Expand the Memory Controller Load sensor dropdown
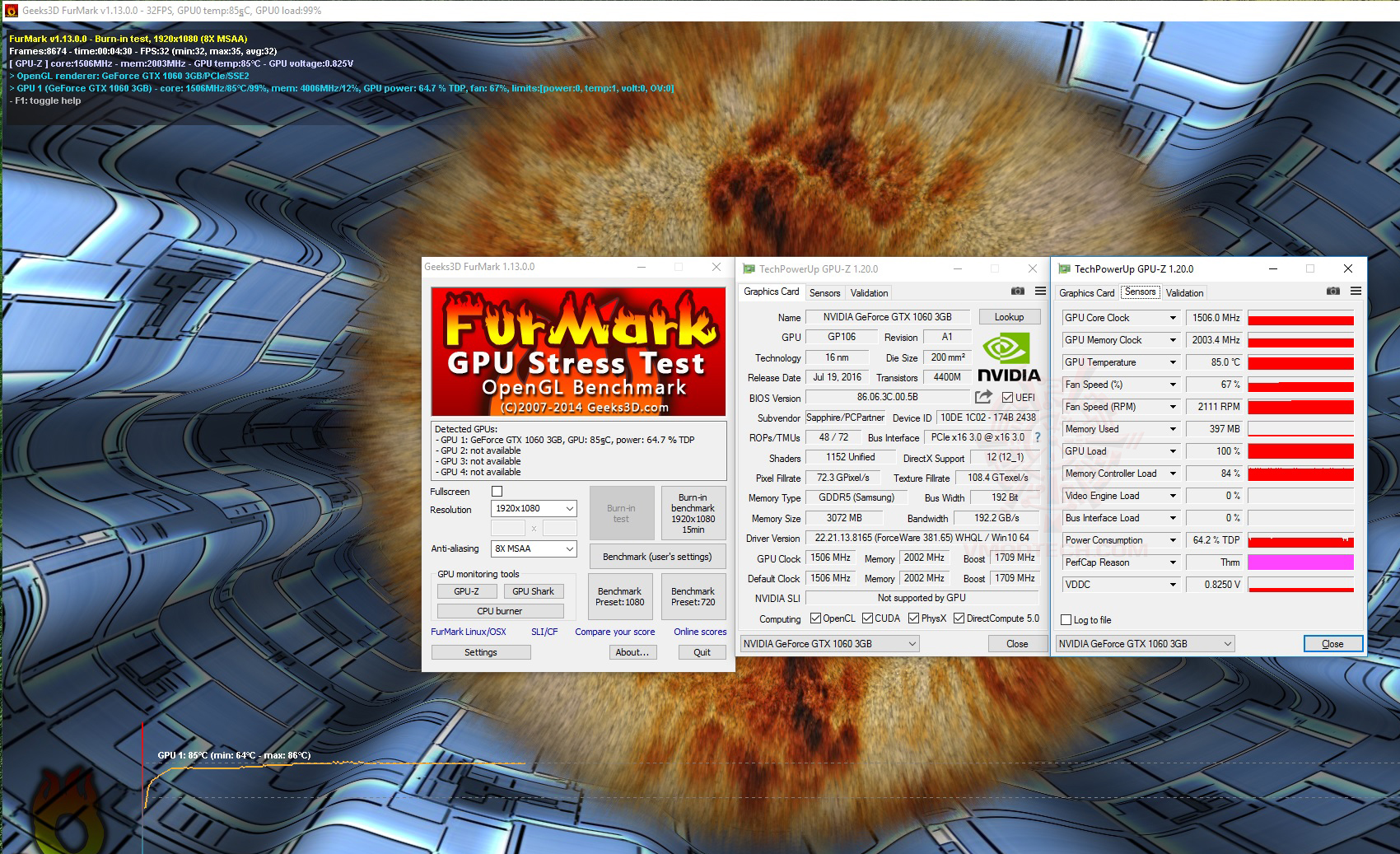The height and width of the screenshot is (854, 1400). [1173, 474]
